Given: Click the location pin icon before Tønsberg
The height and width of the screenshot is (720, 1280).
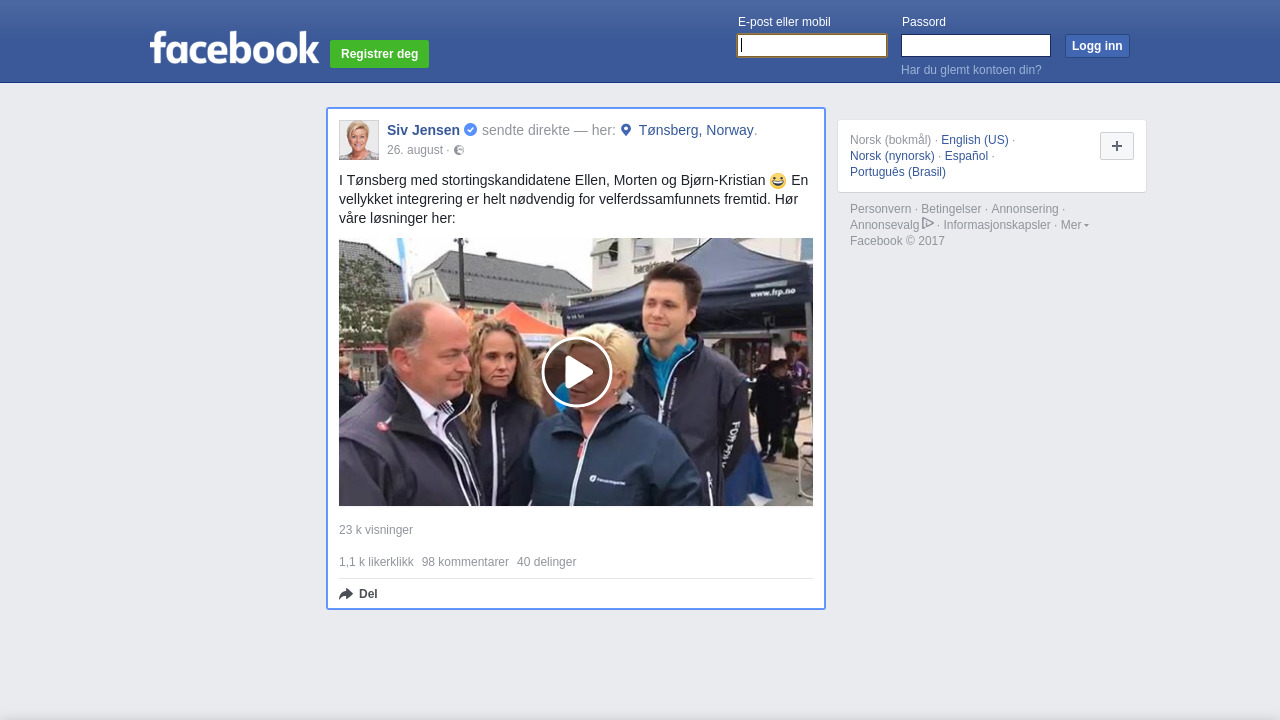Looking at the screenshot, I should click(x=626, y=130).
